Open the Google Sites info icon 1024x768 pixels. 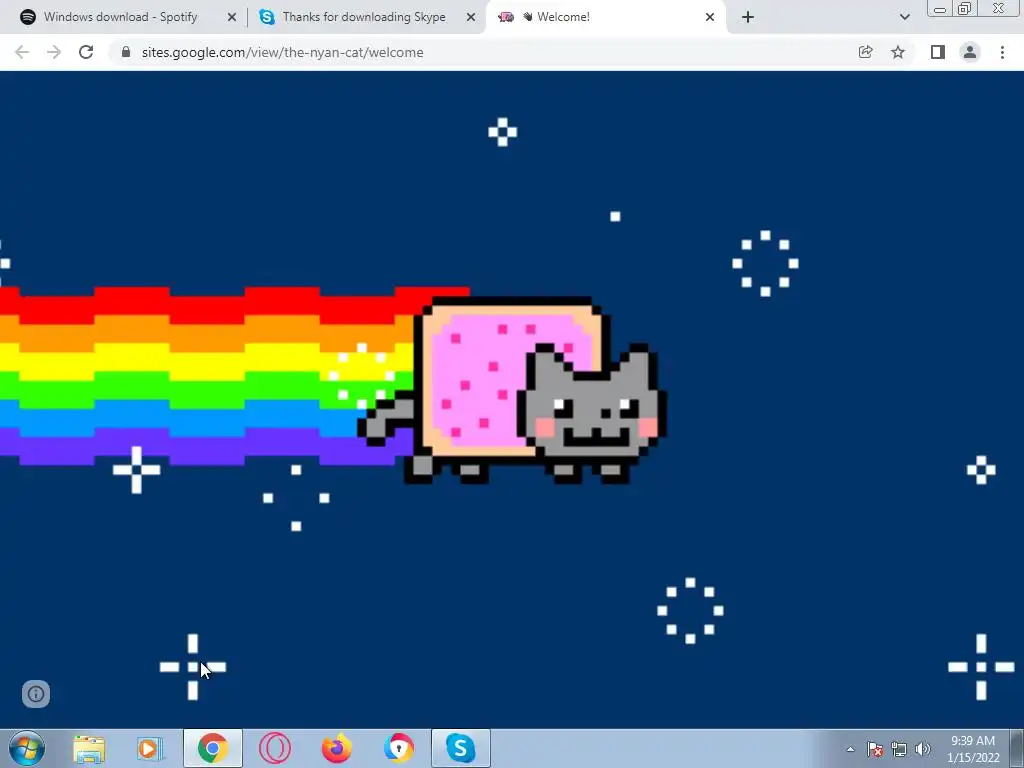pos(36,694)
